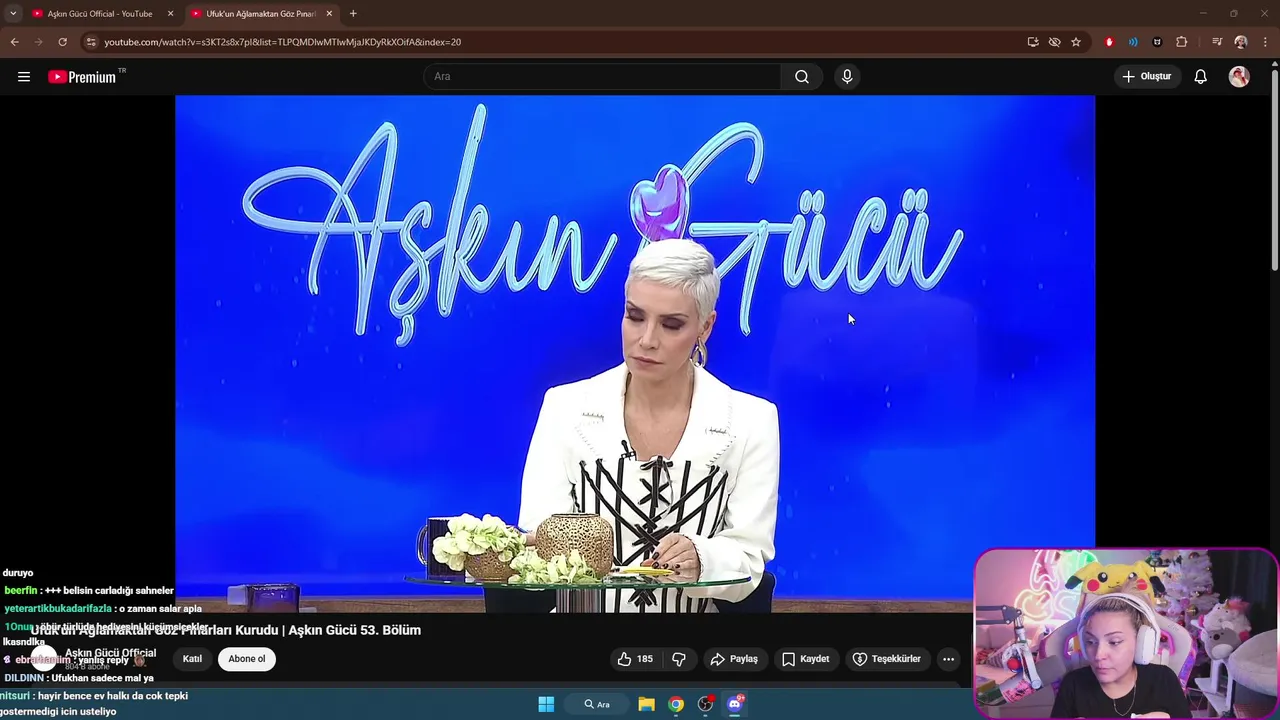
Task: Subscribe with Abone ol button
Action: 247,659
